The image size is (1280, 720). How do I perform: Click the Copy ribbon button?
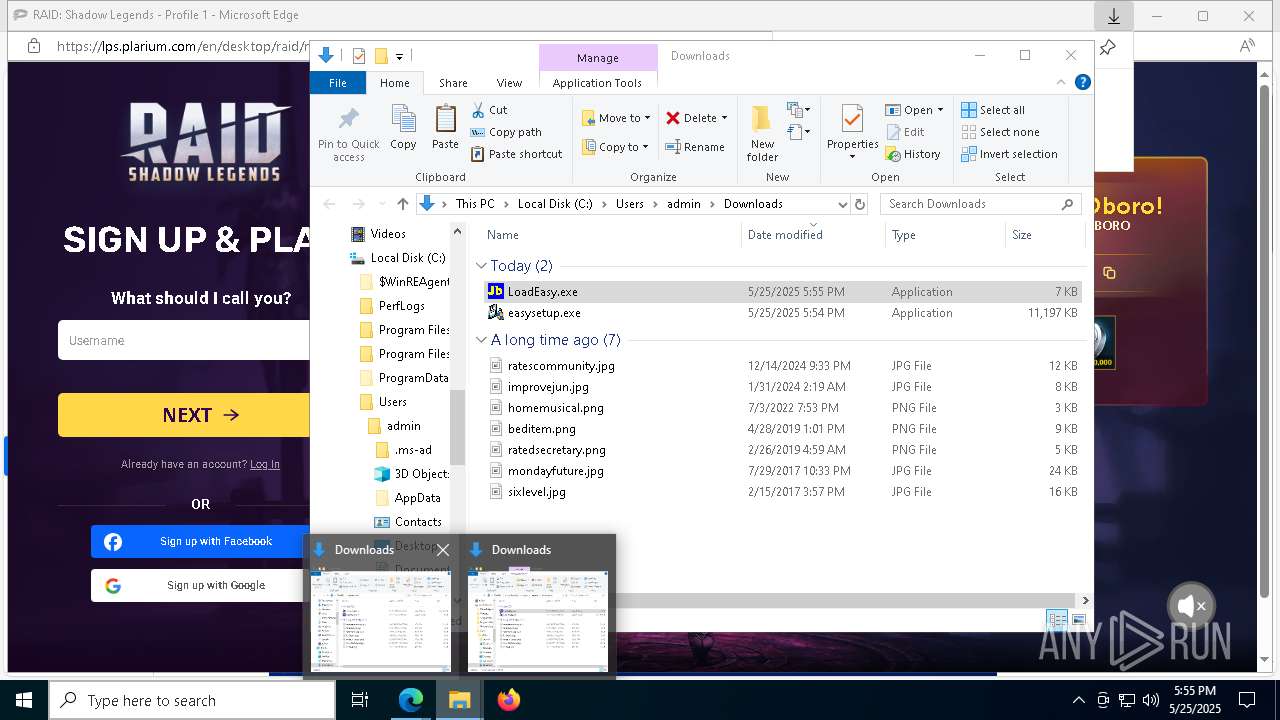pos(403,127)
